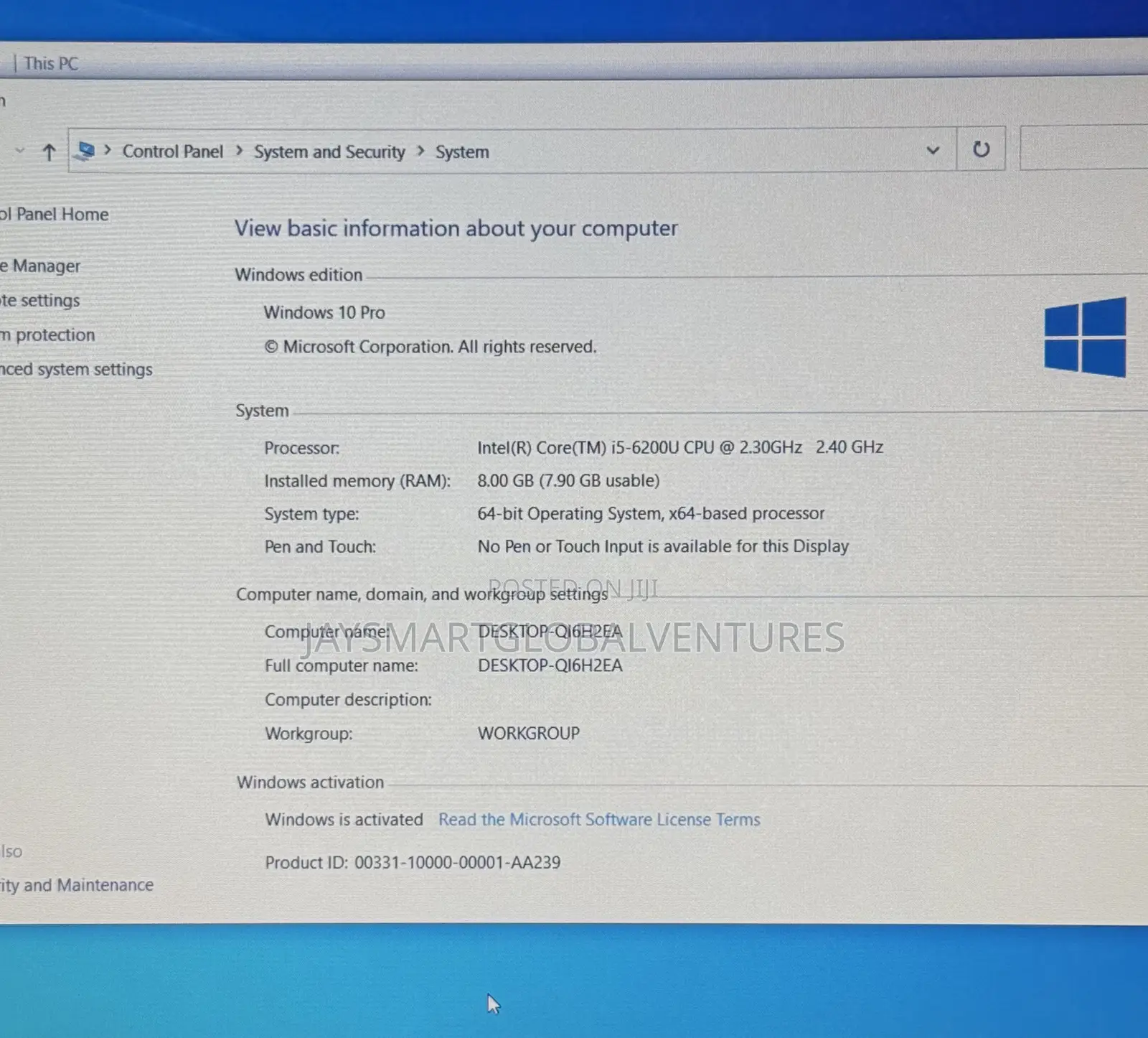
Task: Open the address bar history dropdown
Action: (933, 150)
